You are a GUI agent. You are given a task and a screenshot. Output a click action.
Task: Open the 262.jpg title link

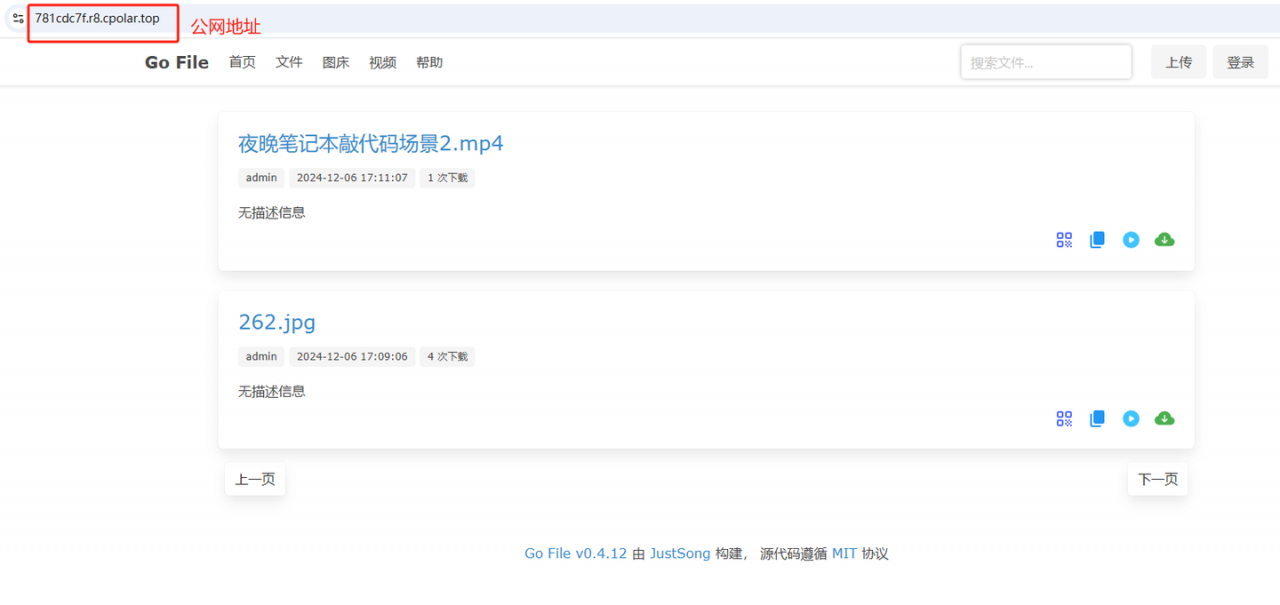pos(277,322)
